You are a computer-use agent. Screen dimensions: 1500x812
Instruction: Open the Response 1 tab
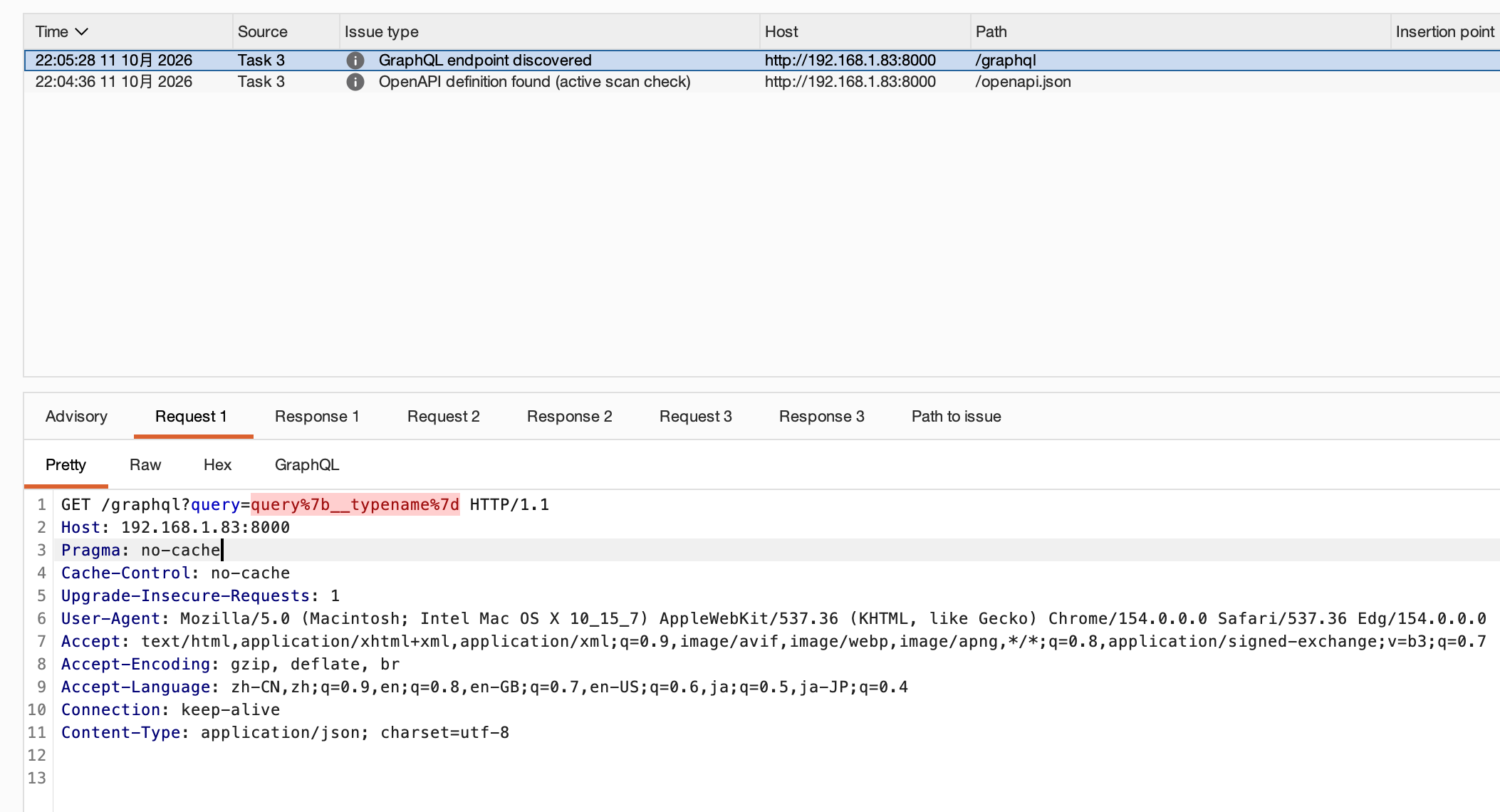click(x=317, y=417)
